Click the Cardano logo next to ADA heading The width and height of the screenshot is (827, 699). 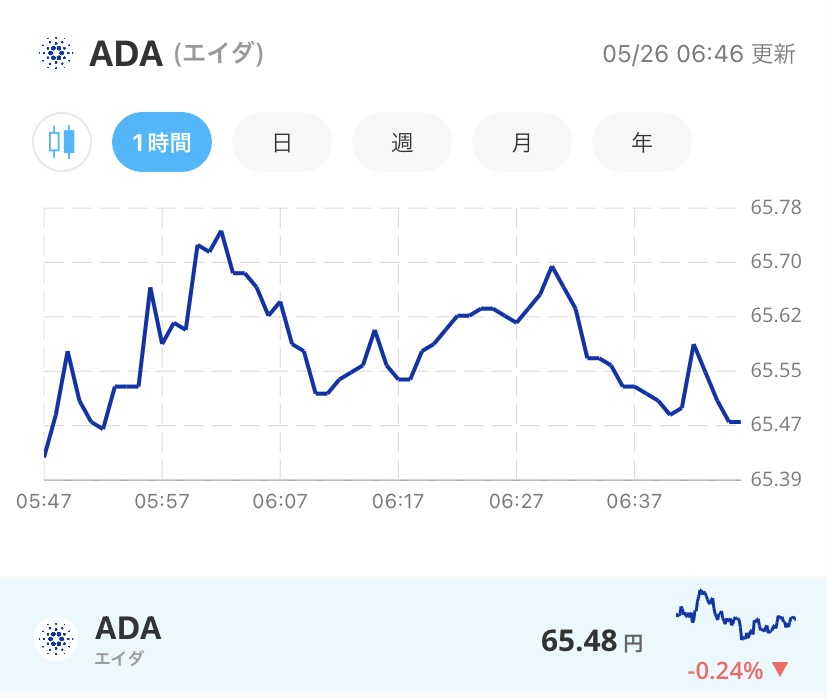tap(55, 54)
